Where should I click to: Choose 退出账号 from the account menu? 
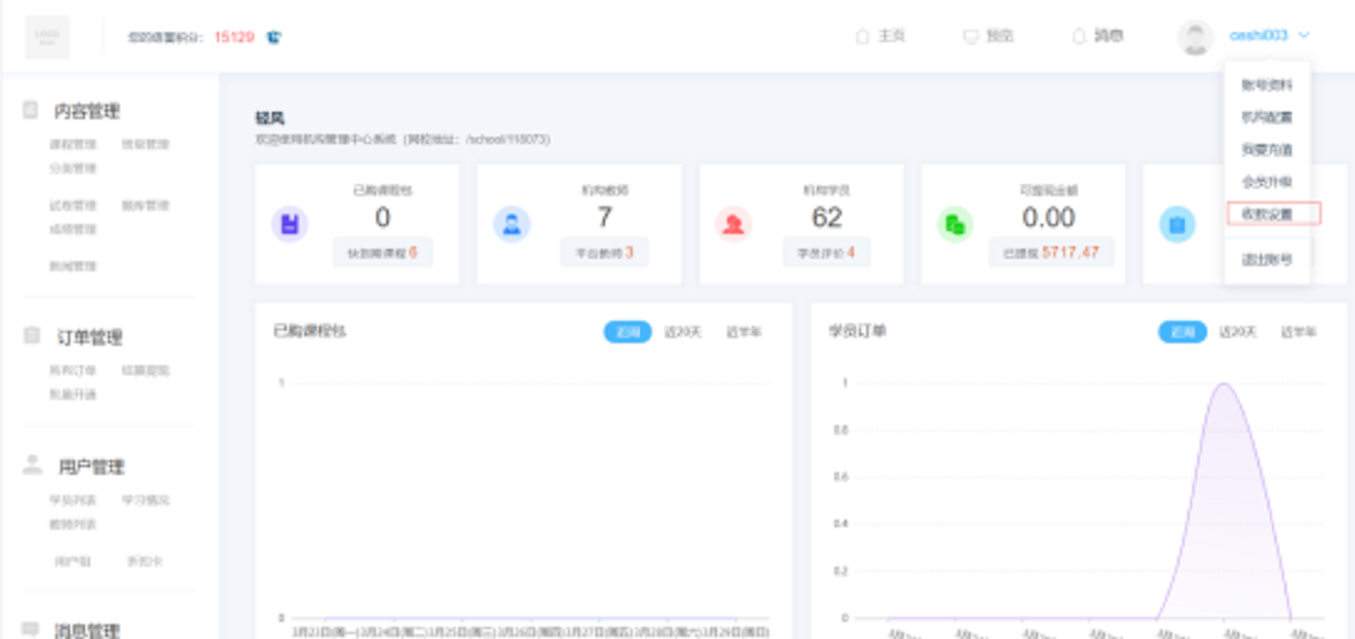[1267, 260]
